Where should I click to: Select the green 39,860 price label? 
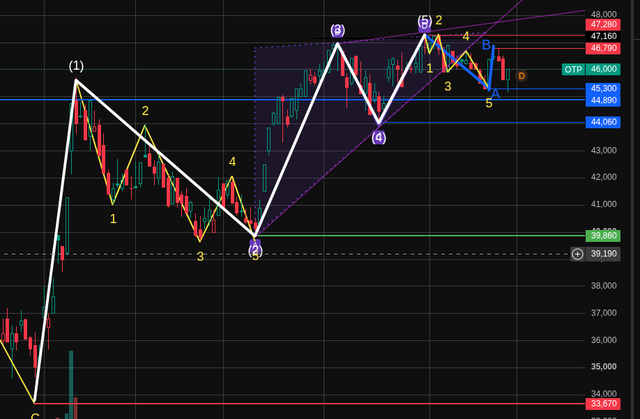(x=603, y=236)
